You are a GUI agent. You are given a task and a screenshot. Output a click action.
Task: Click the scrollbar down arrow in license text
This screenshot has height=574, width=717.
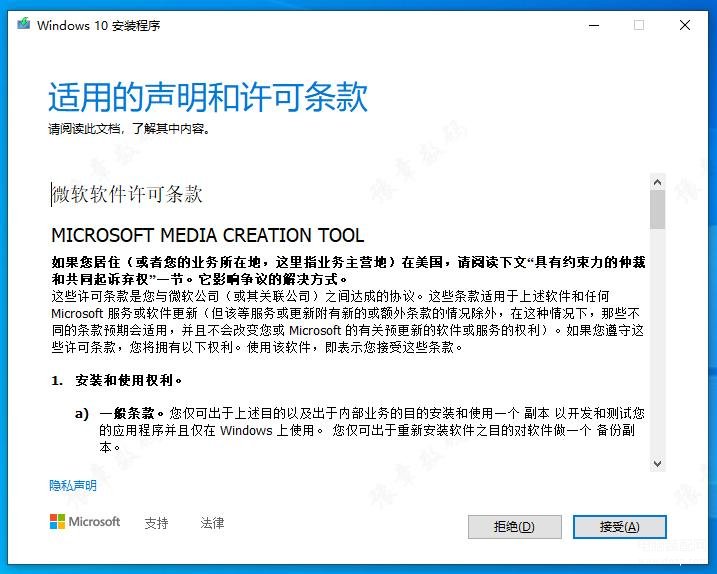coord(657,463)
